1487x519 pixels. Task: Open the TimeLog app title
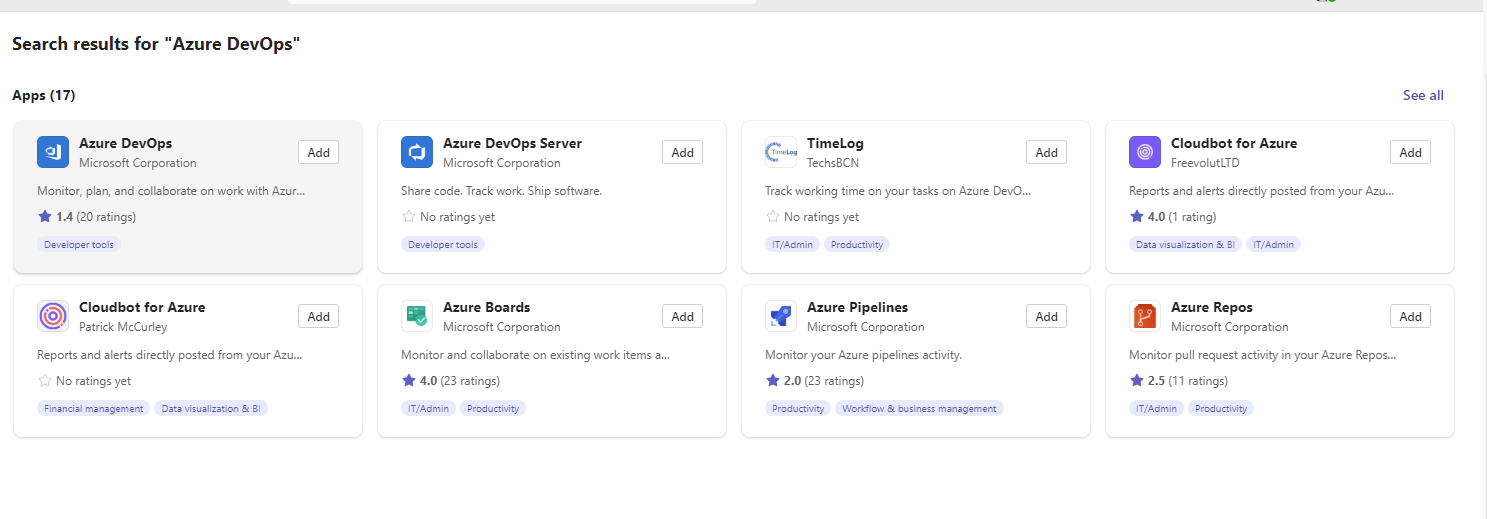coord(835,143)
